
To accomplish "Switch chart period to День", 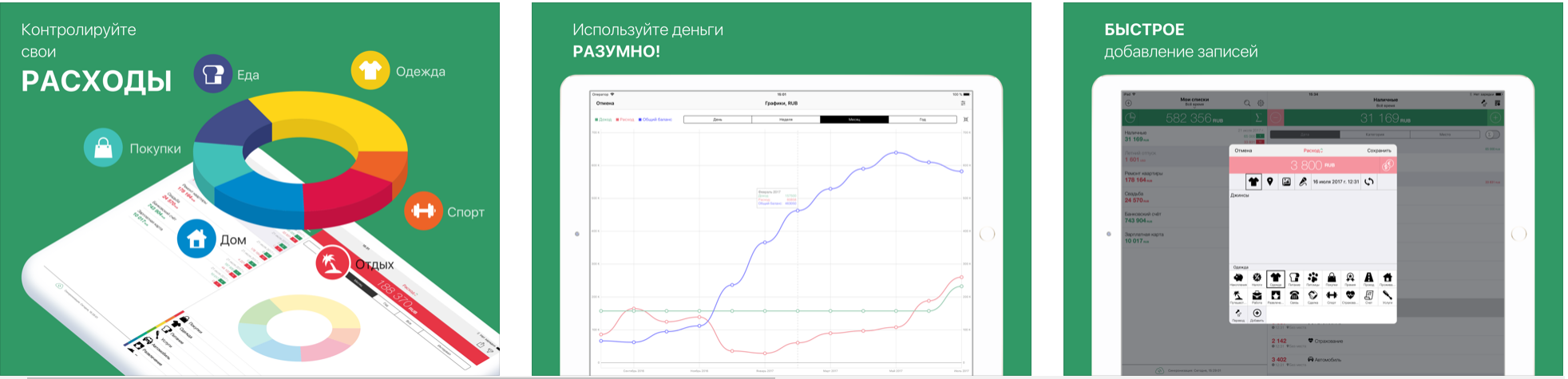I will (718, 120).
